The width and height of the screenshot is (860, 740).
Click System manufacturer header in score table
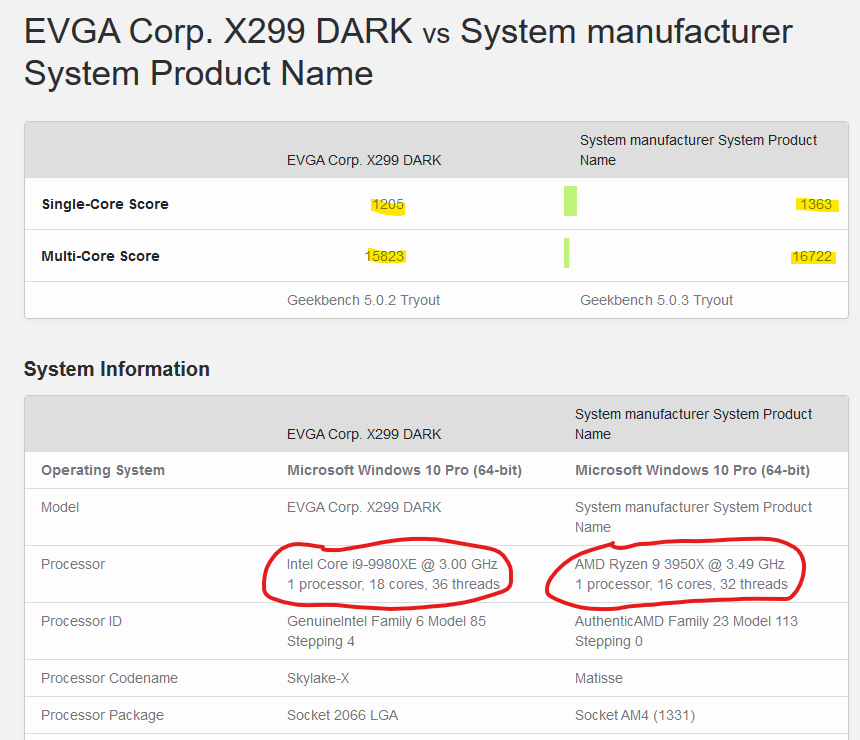point(699,150)
